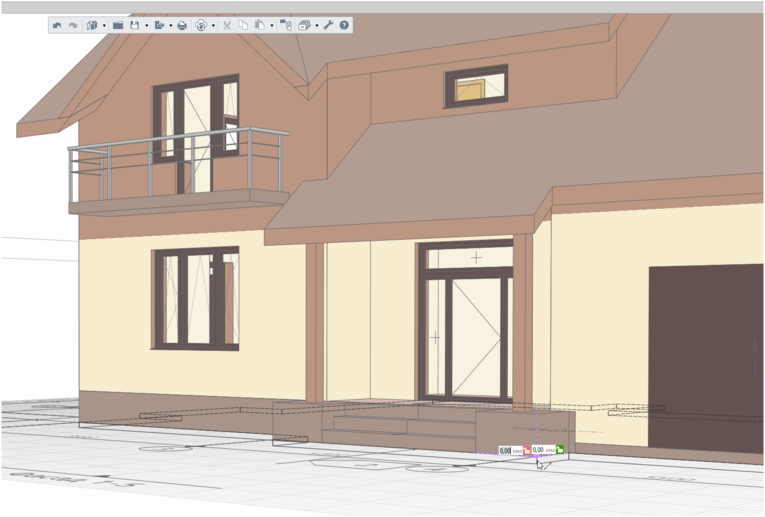Open settings with the wrench icon
This screenshot has height=517, width=765.
click(328, 25)
